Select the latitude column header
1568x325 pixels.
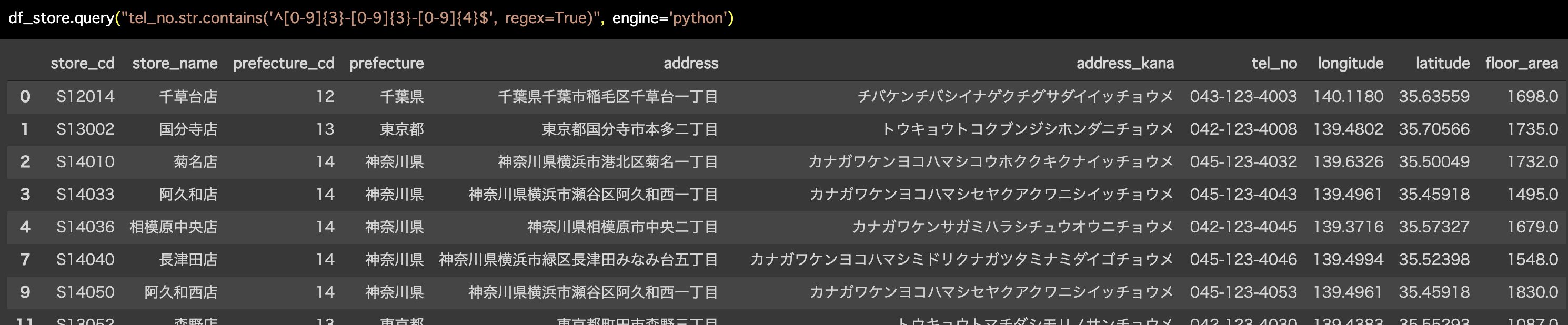click(x=1443, y=63)
